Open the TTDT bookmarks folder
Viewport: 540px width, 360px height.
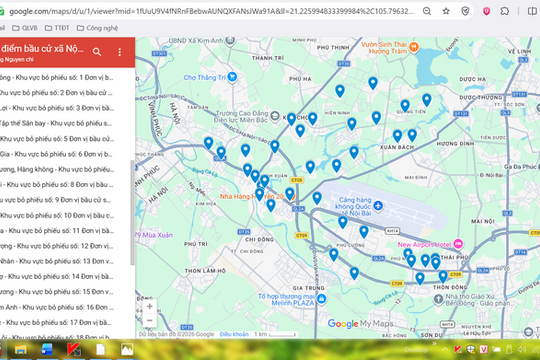[57, 28]
